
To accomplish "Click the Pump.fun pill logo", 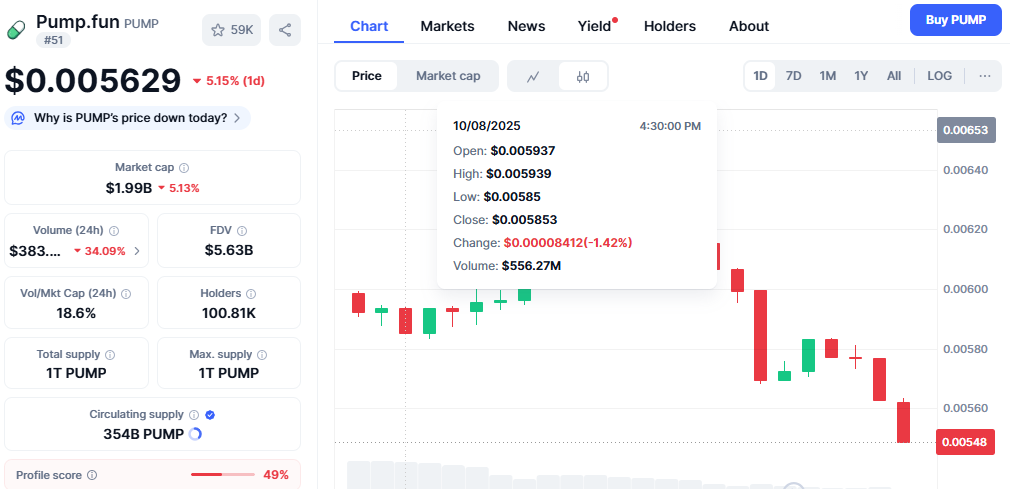I will [17, 30].
